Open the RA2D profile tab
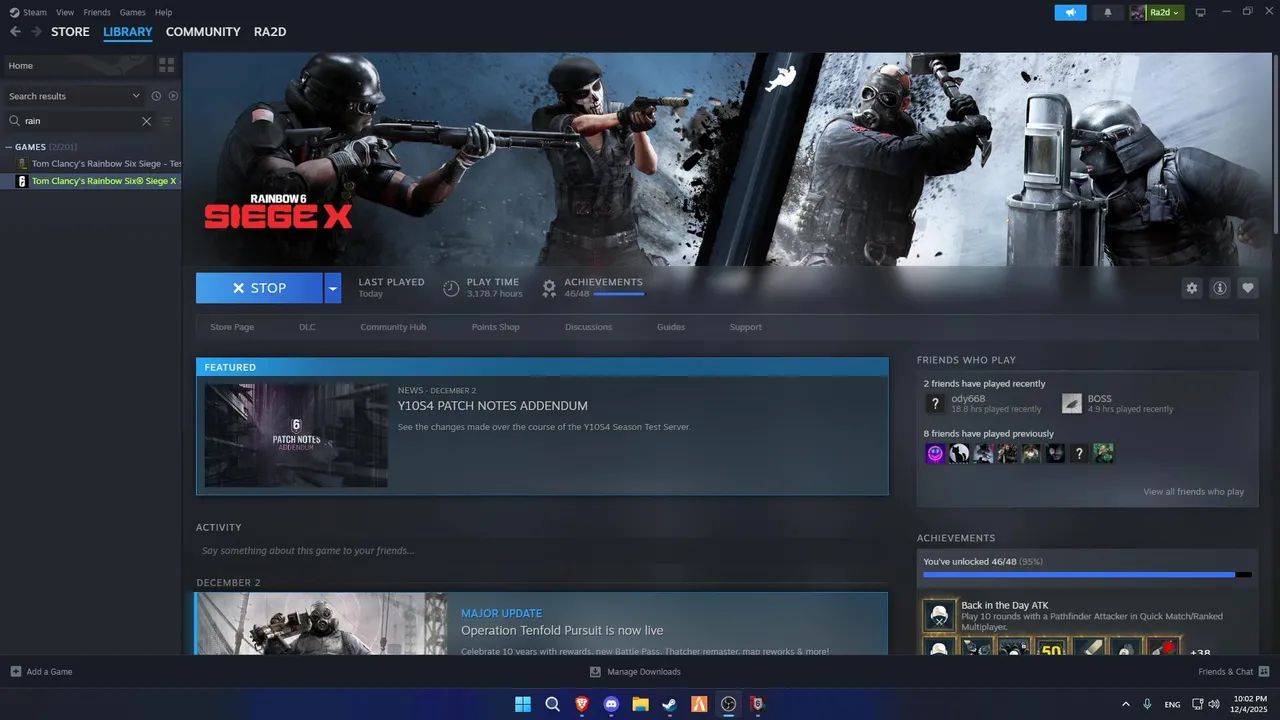1280x720 pixels. click(270, 32)
